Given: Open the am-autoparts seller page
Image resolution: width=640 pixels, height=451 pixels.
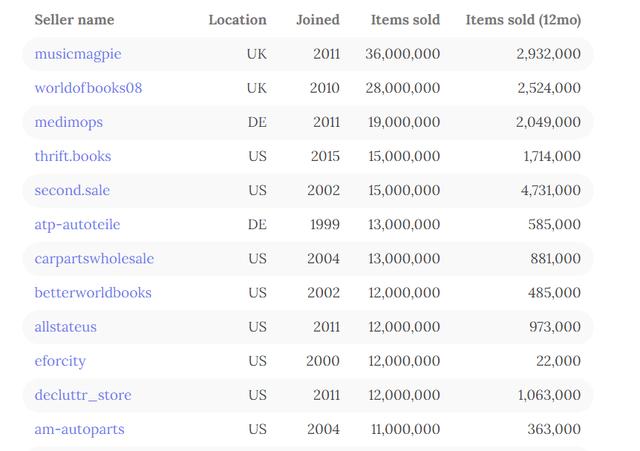Looking at the screenshot, I should (80, 429).
